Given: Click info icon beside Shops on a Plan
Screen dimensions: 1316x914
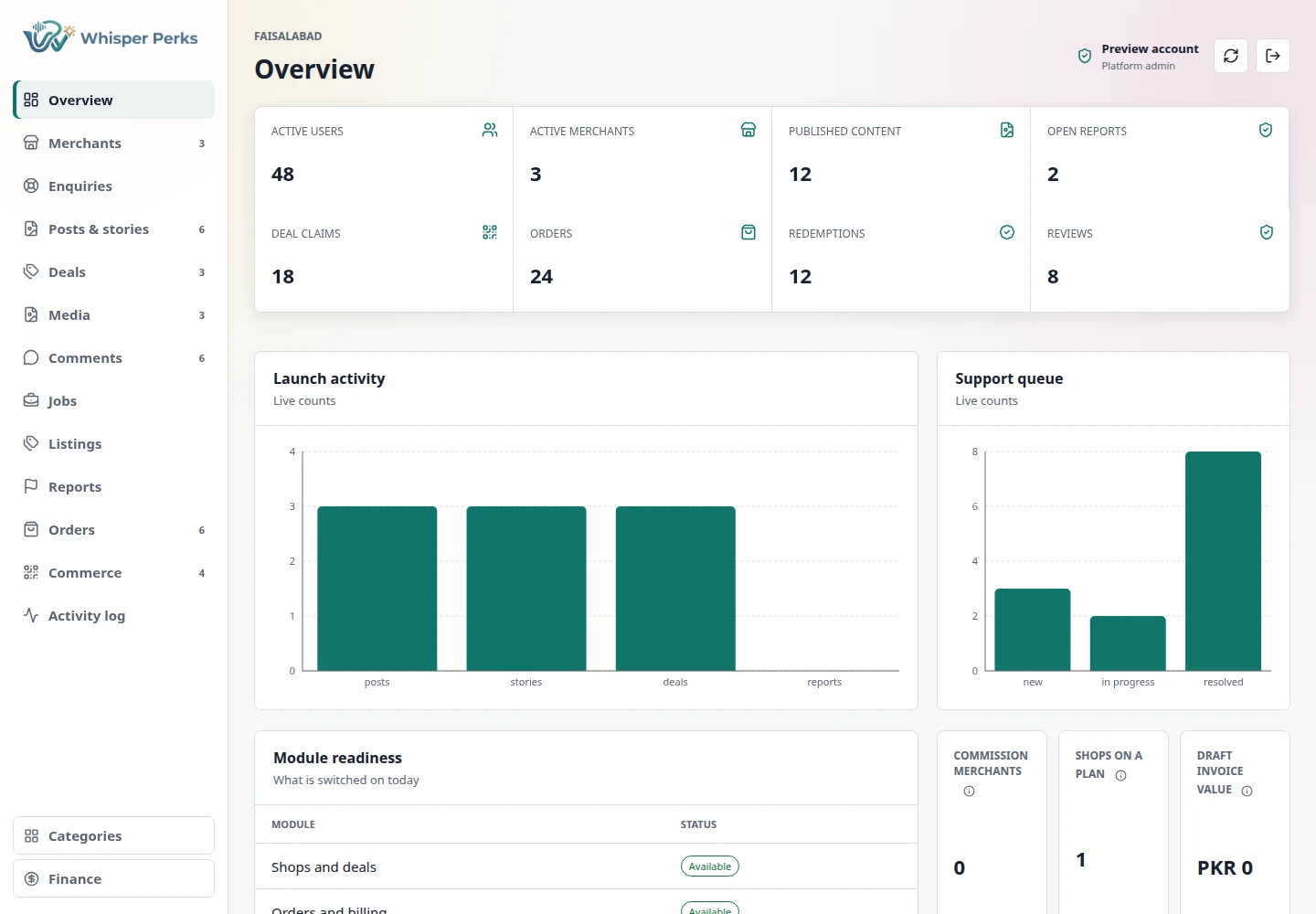Looking at the screenshot, I should pos(1121,776).
